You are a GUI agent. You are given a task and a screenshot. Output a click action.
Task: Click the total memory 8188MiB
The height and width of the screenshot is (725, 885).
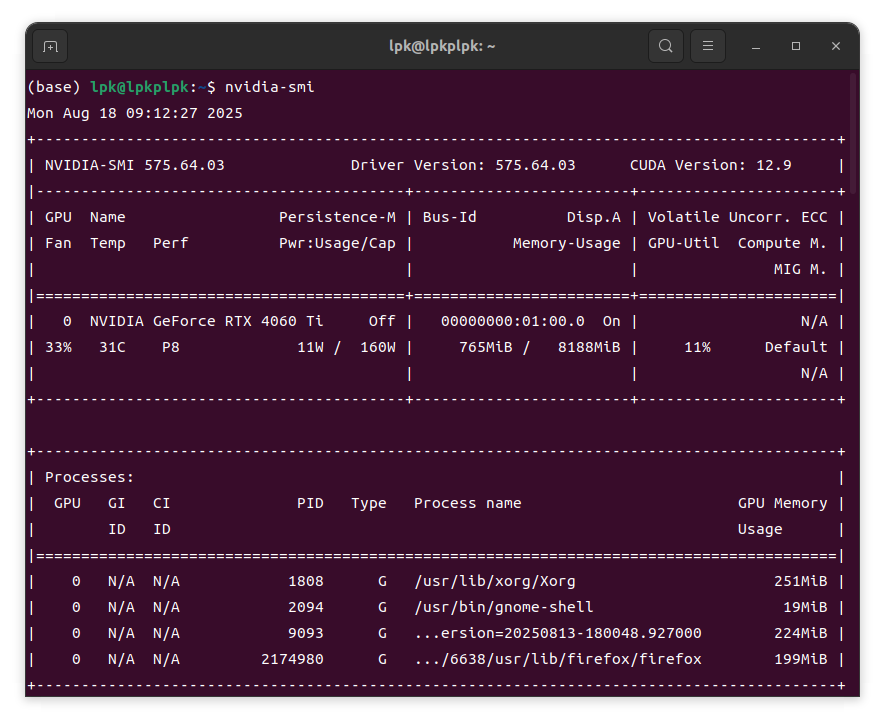pyautogui.click(x=589, y=347)
